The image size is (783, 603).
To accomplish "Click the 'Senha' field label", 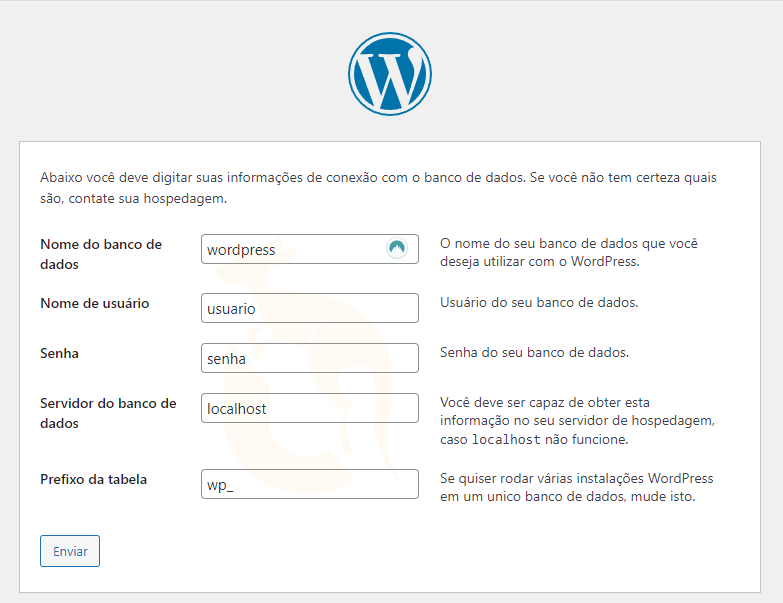I will (x=59, y=353).
